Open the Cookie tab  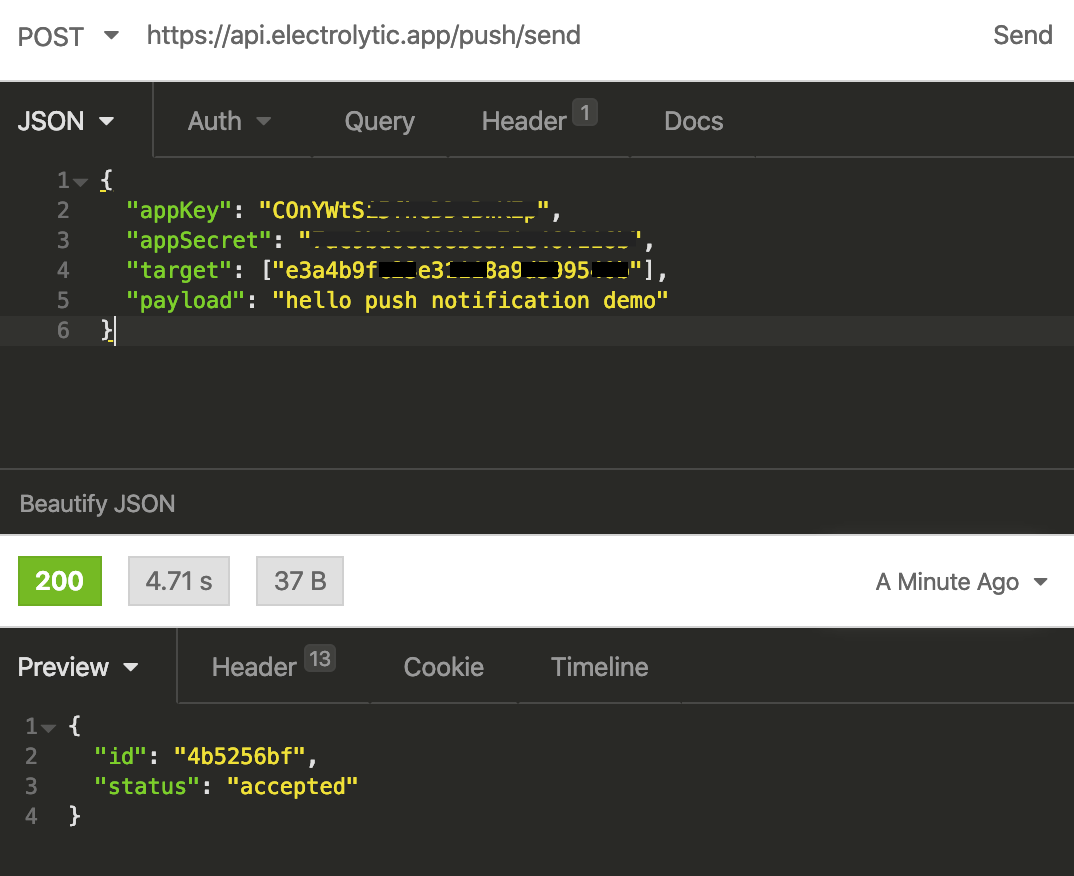pyautogui.click(x=444, y=667)
